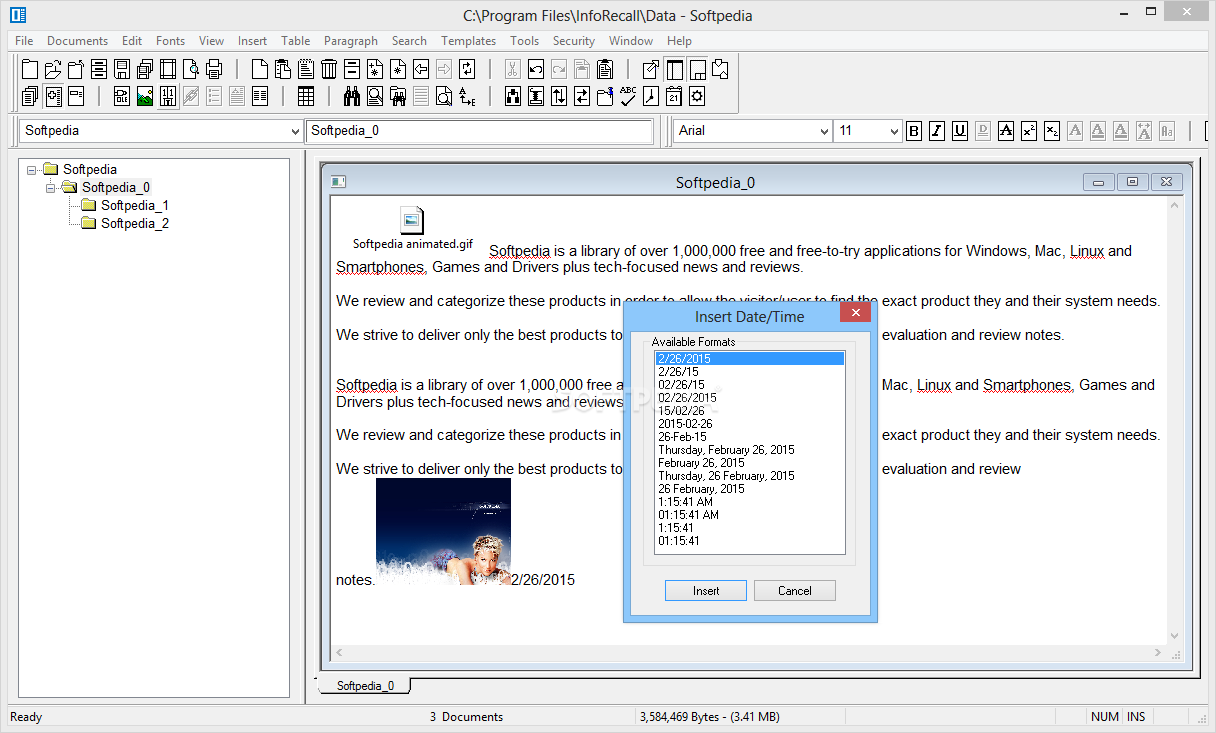Toggle subscript formatting
This screenshot has height=733, width=1216.
click(x=1052, y=131)
